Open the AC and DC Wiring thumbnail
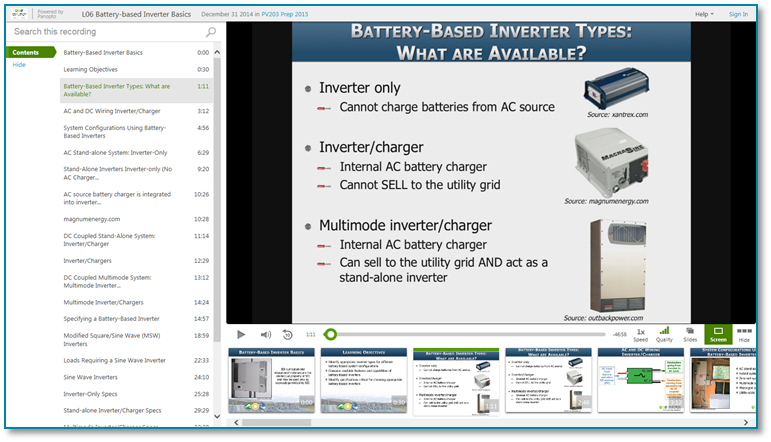 (x=640, y=381)
